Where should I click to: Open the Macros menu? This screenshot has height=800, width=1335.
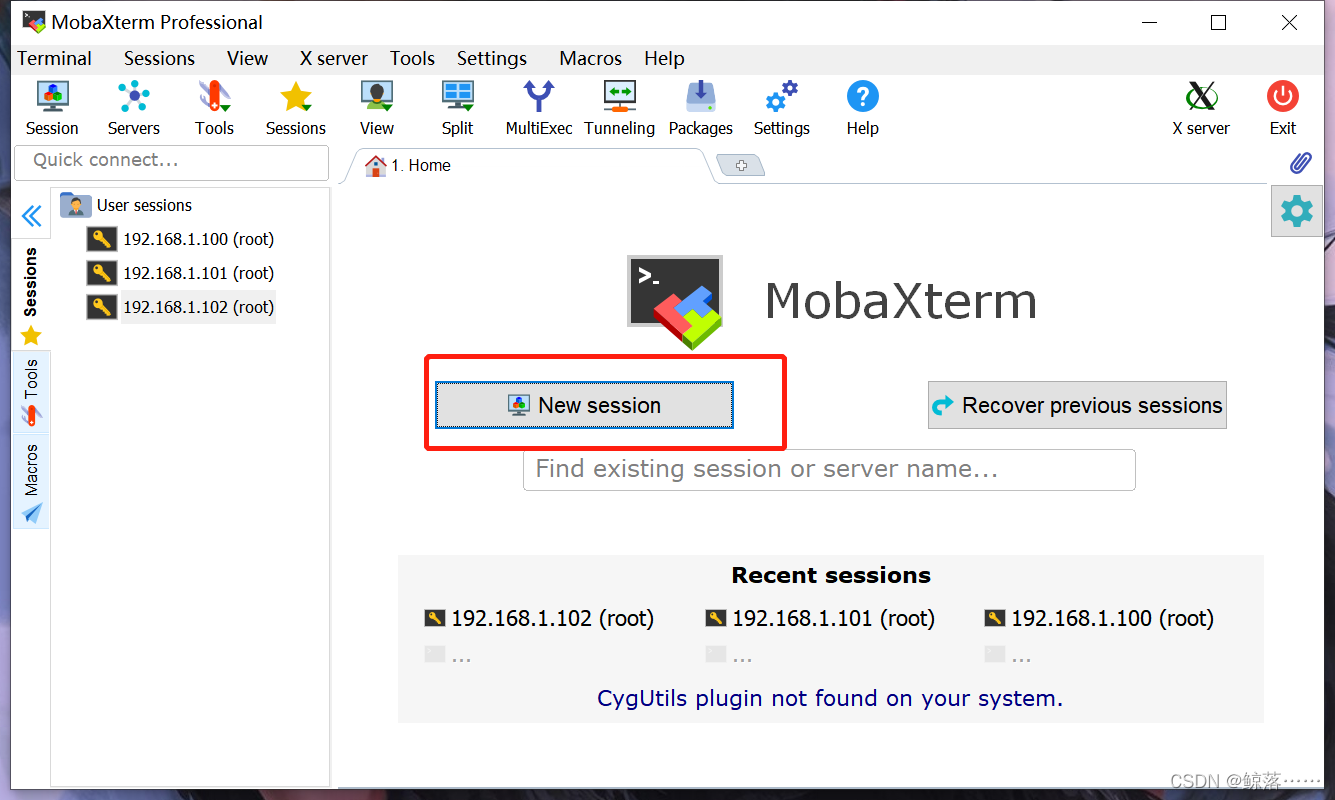coord(590,58)
